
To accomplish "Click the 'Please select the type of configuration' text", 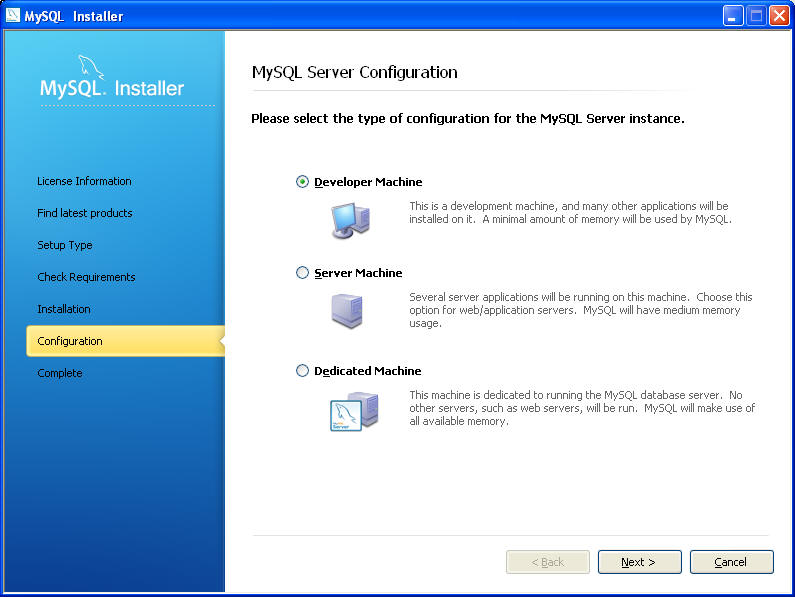I will (x=468, y=119).
